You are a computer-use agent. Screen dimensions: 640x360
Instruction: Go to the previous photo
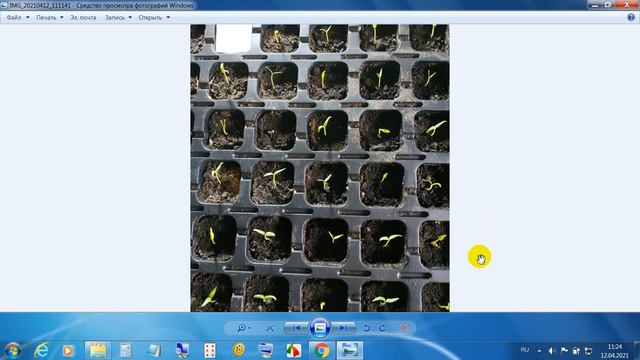pyautogui.click(x=297, y=328)
